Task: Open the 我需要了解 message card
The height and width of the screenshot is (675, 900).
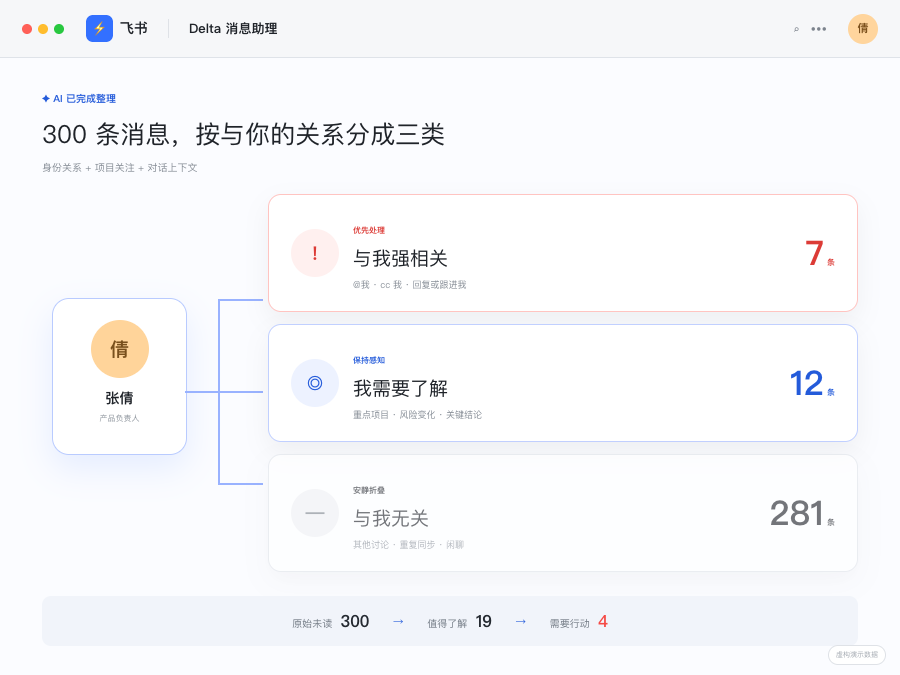Action: click(x=562, y=383)
